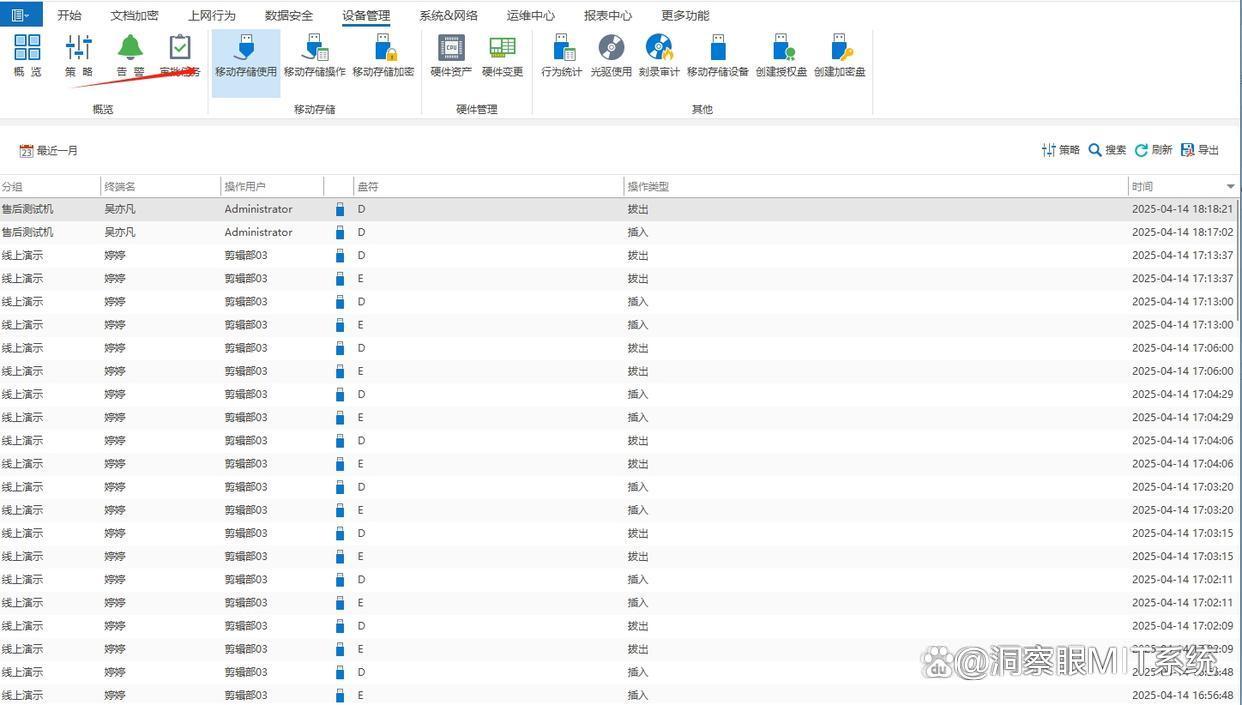
Task: Open the 移动存储设备 USB icon
Action: (x=718, y=56)
